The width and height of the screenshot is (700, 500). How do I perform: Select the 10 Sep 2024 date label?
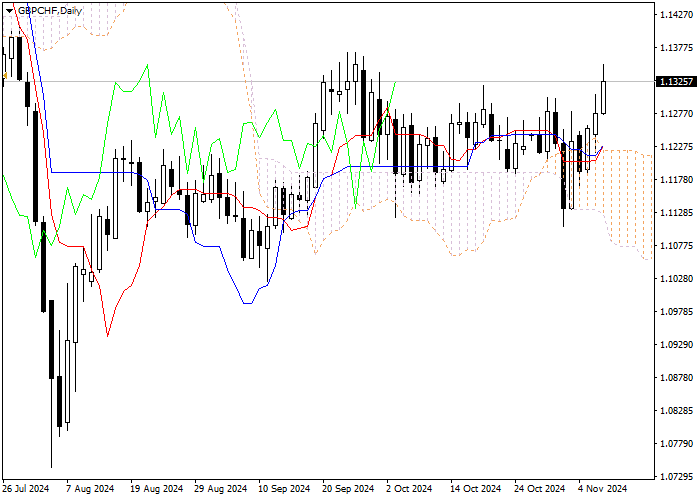[x=284, y=489]
